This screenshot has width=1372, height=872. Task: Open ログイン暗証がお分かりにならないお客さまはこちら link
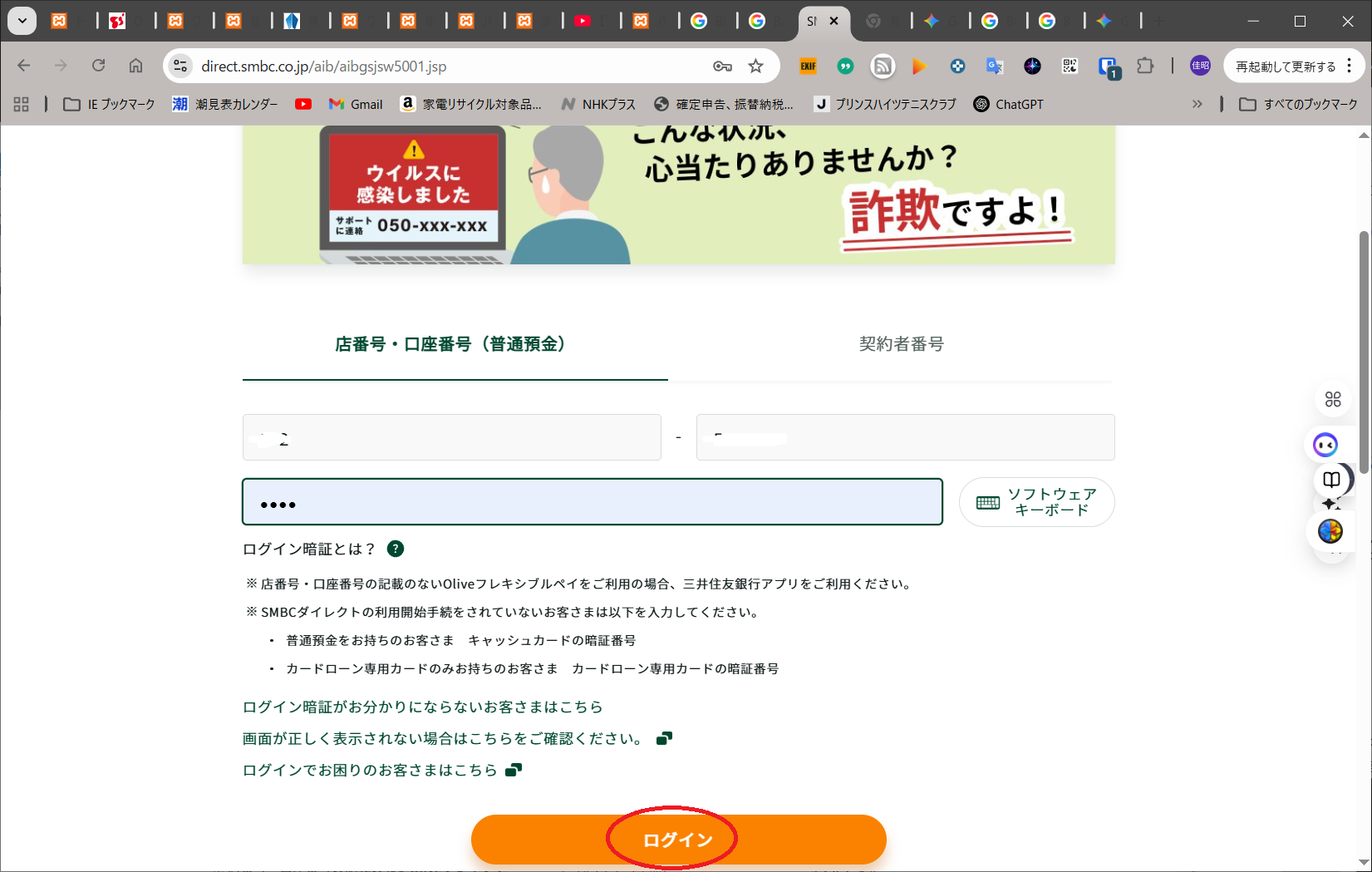click(x=422, y=707)
